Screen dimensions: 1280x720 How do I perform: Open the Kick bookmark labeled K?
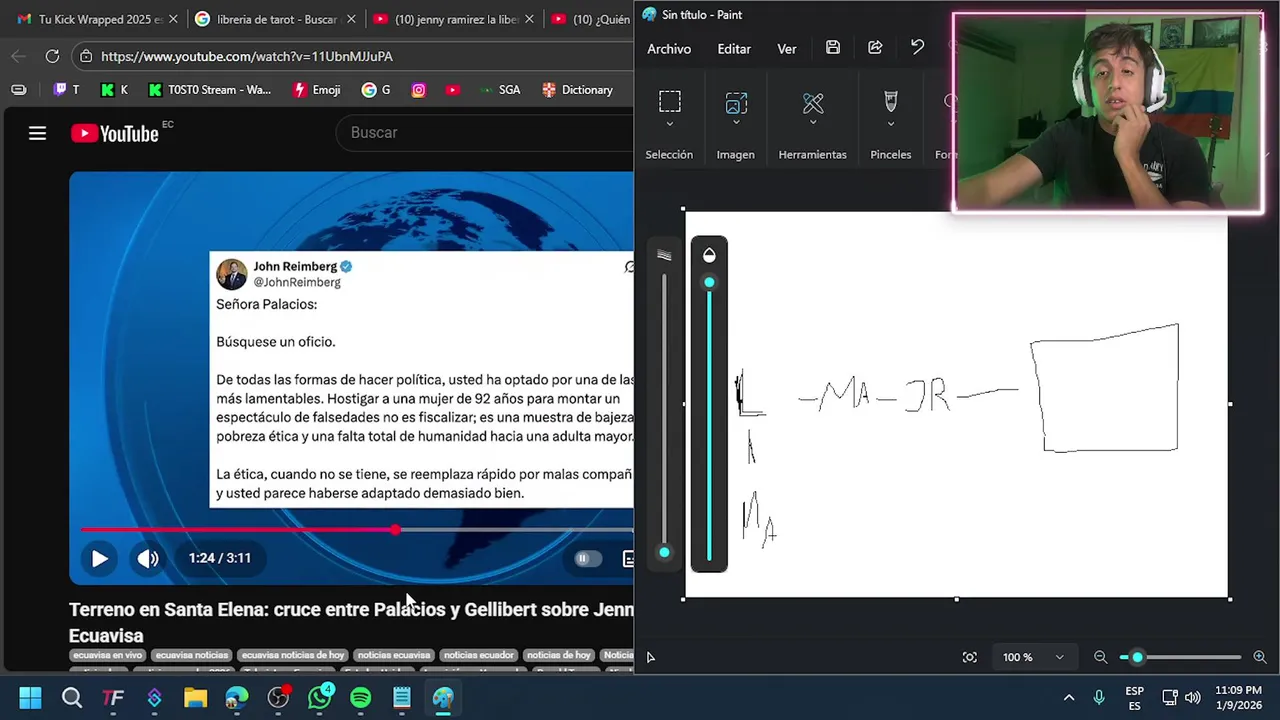pos(114,90)
